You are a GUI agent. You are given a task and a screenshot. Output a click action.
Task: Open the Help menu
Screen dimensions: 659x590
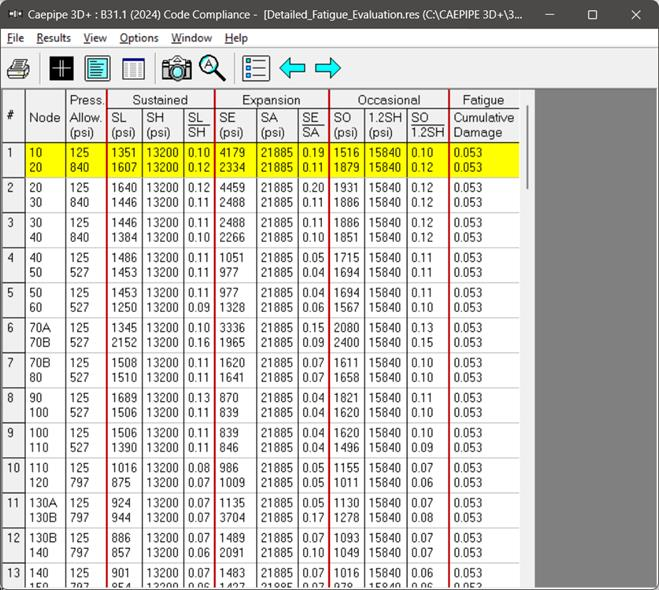point(236,38)
